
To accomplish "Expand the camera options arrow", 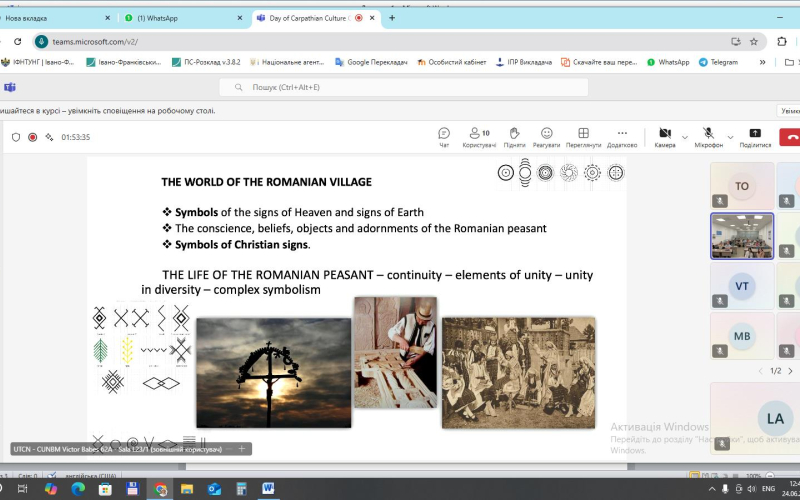I will 685,137.
